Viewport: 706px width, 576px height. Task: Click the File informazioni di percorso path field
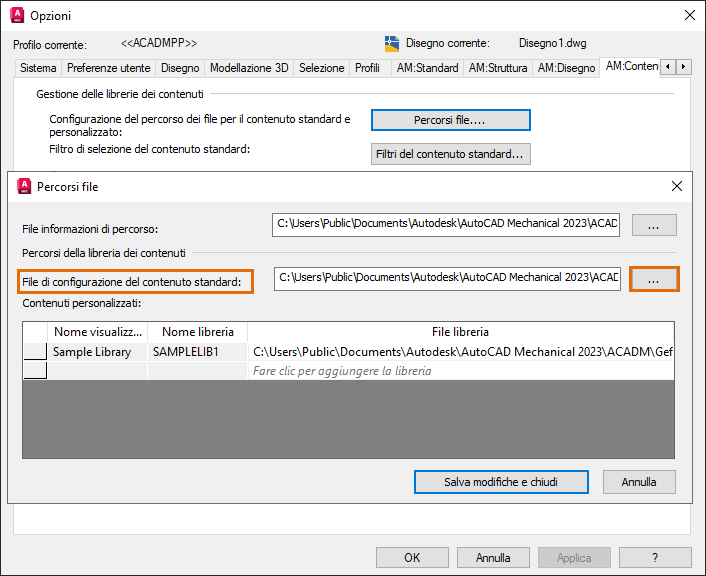tap(446, 225)
